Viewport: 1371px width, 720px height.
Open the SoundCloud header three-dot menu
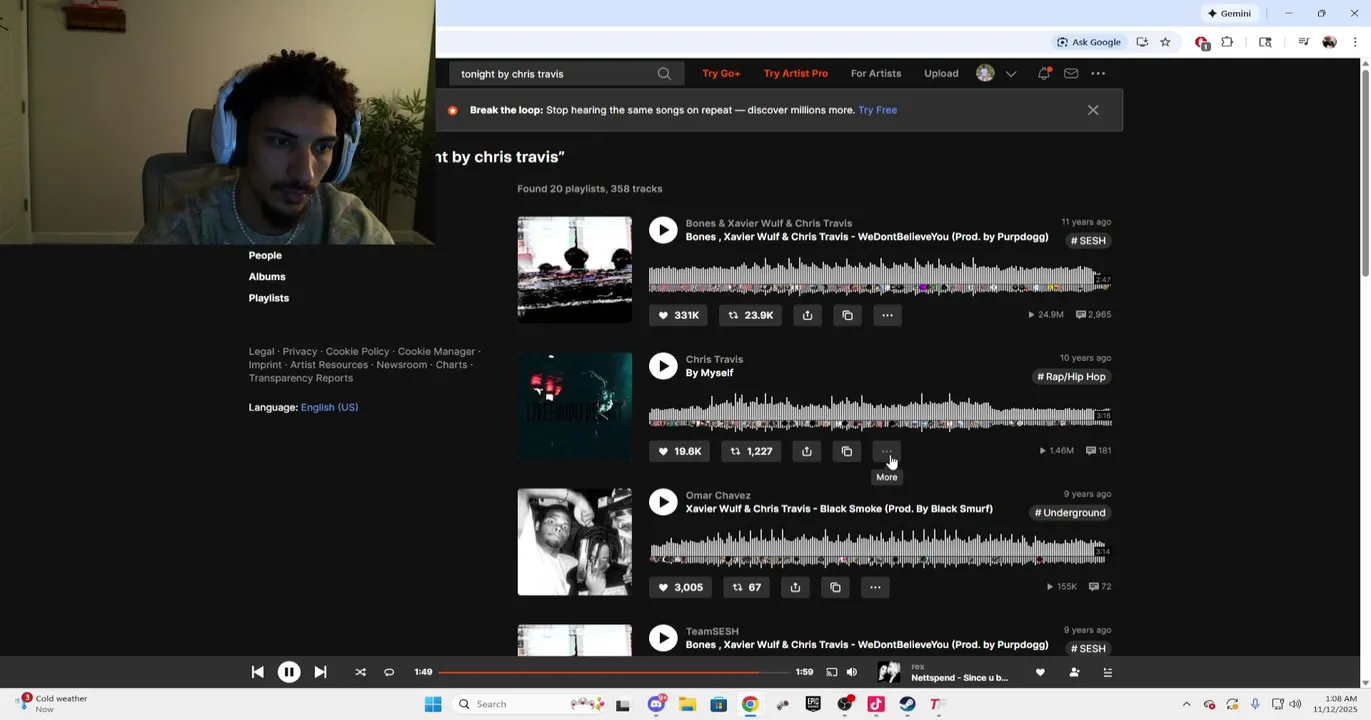point(1098,73)
